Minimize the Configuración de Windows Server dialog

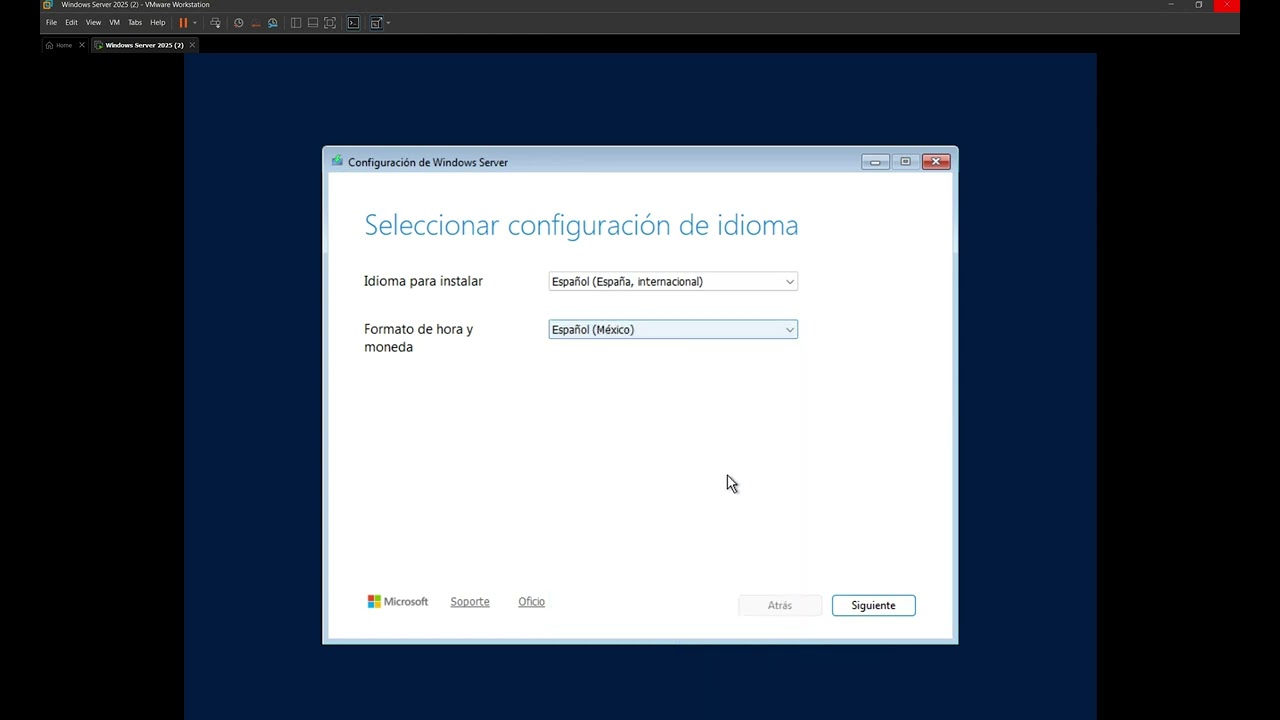point(875,162)
